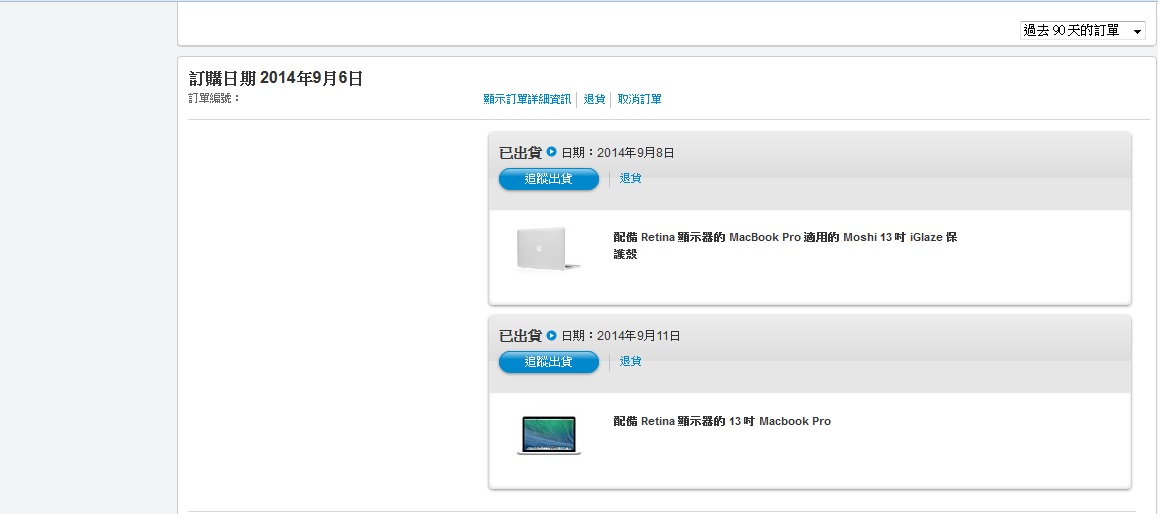Select 已出貨 status for 9月11日 shipment
Screen dimensions: 1158x514
521,336
